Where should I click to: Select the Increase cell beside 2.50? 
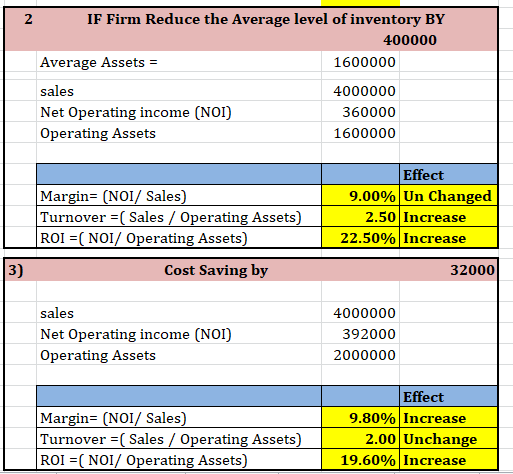448,217
